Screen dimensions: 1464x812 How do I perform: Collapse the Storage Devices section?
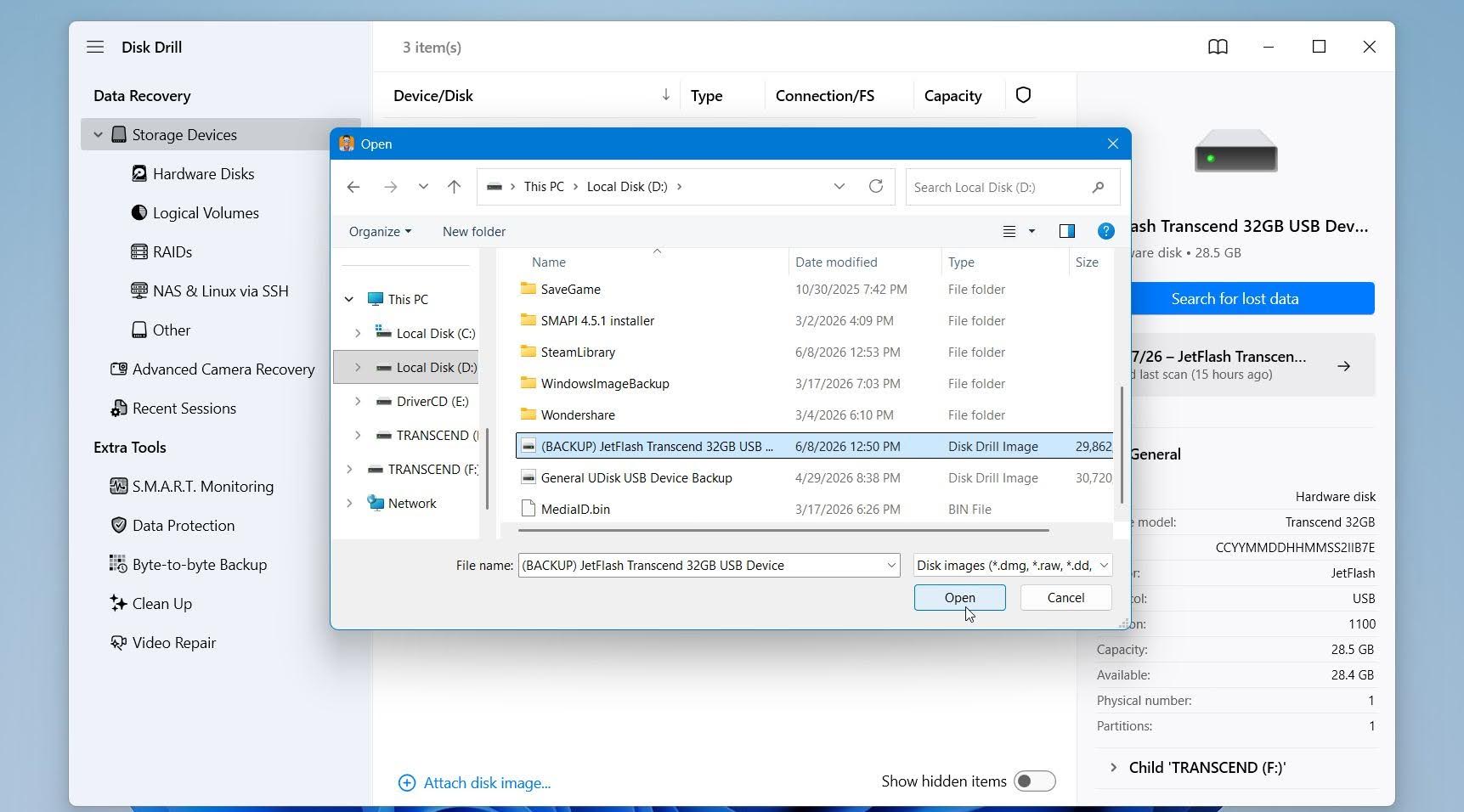click(98, 134)
